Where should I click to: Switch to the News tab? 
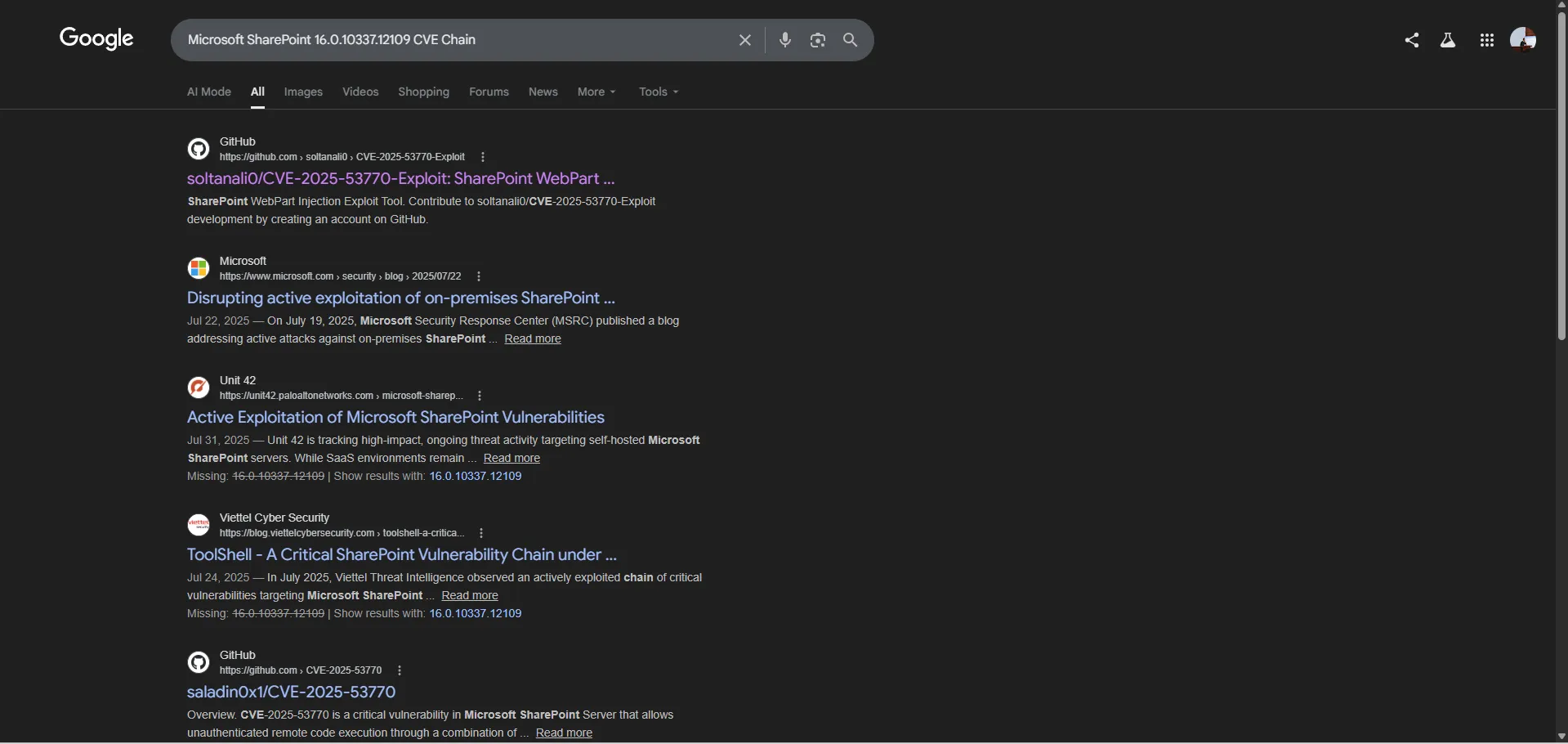(x=543, y=92)
